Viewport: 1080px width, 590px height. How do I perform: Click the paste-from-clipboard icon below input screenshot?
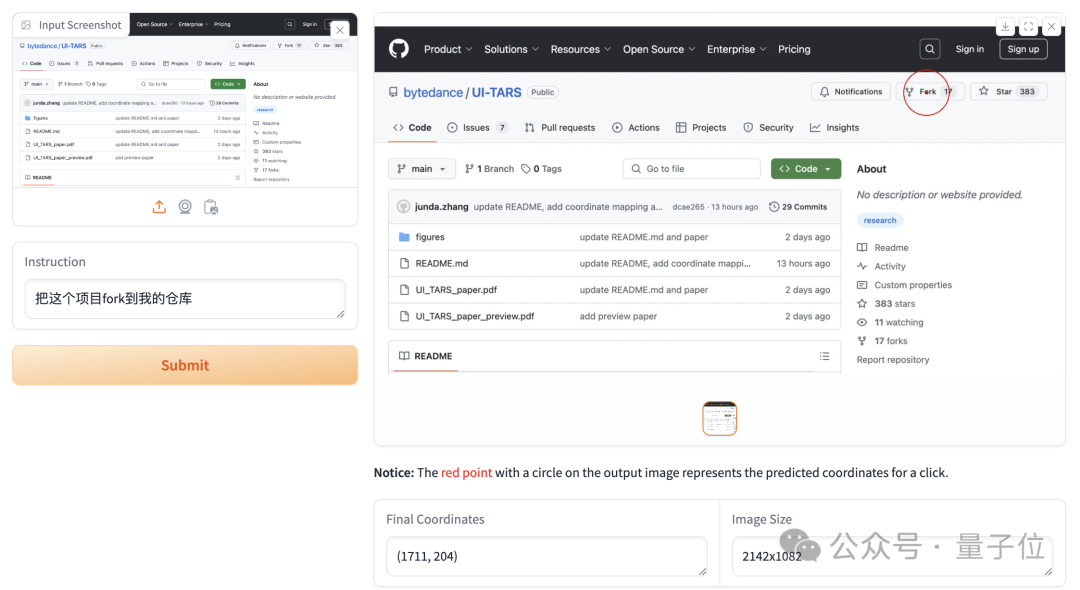point(211,207)
